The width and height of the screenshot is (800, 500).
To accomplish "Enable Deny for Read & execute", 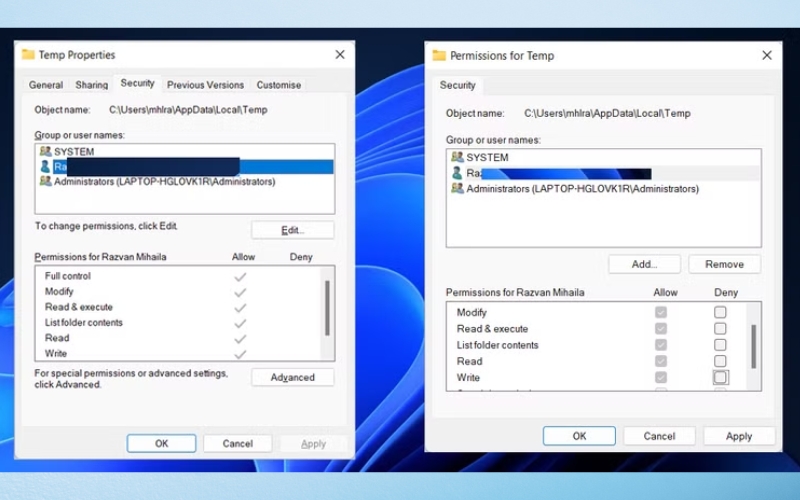I will coord(720,329).
